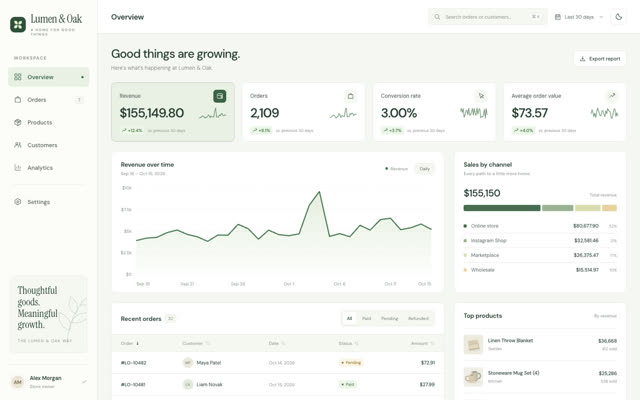Click Maya Patel's avatar icon

click(188, 362)
